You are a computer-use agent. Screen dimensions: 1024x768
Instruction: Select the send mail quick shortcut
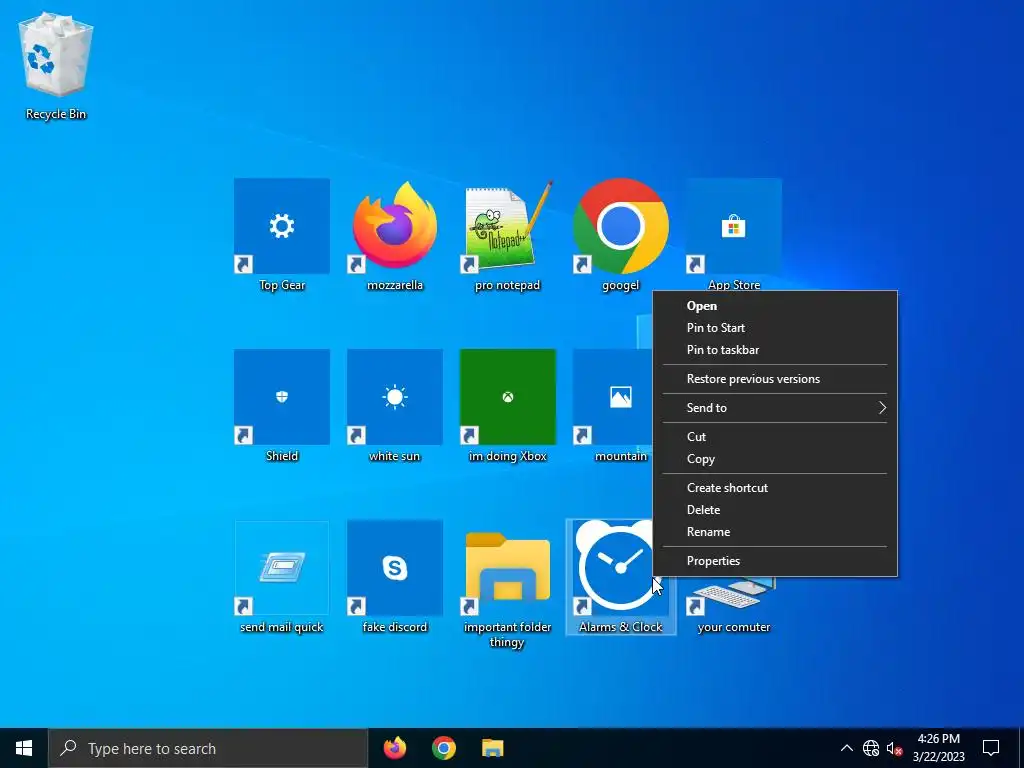coord(281,568)
